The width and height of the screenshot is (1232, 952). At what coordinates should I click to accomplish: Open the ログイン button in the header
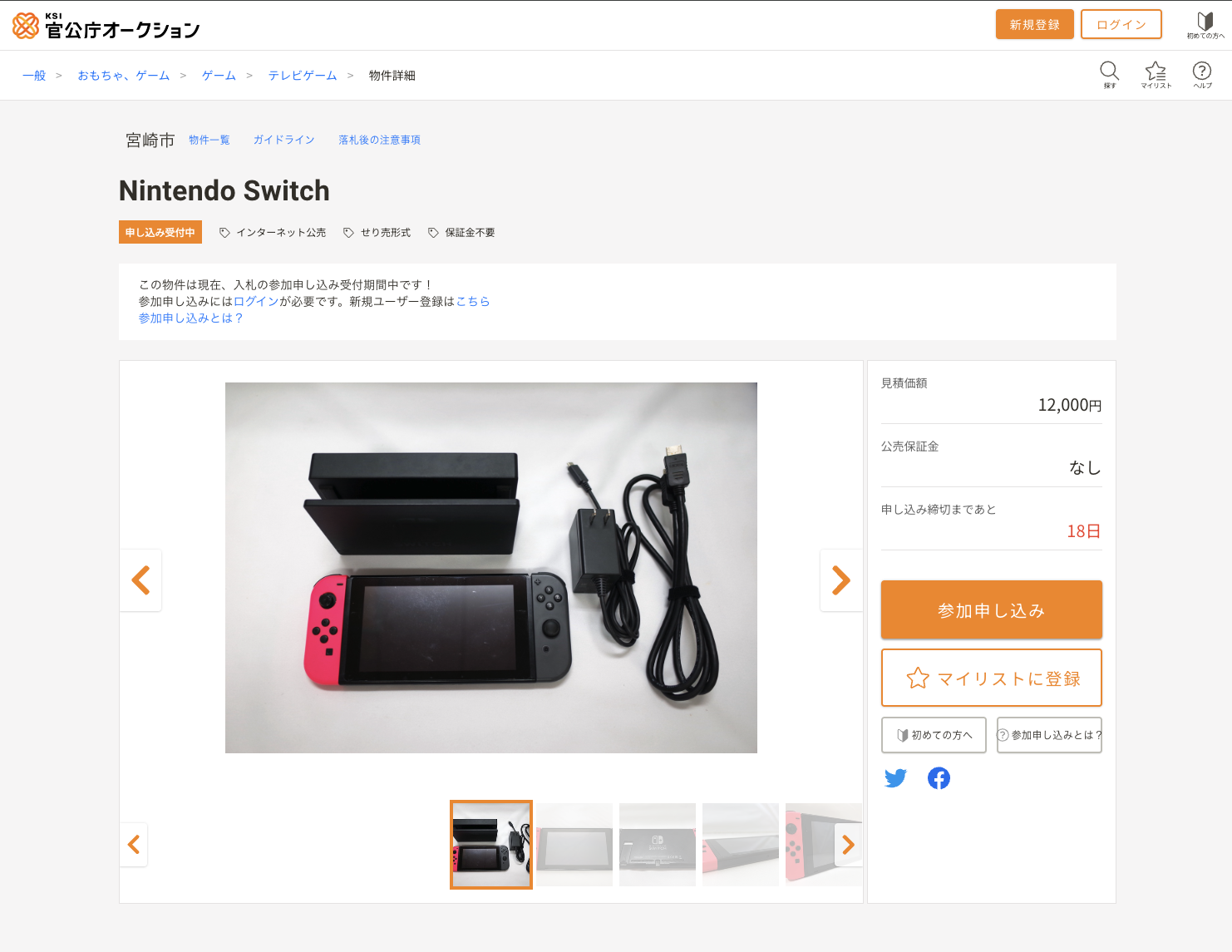pyautogui.click(x=1121, y=25)
